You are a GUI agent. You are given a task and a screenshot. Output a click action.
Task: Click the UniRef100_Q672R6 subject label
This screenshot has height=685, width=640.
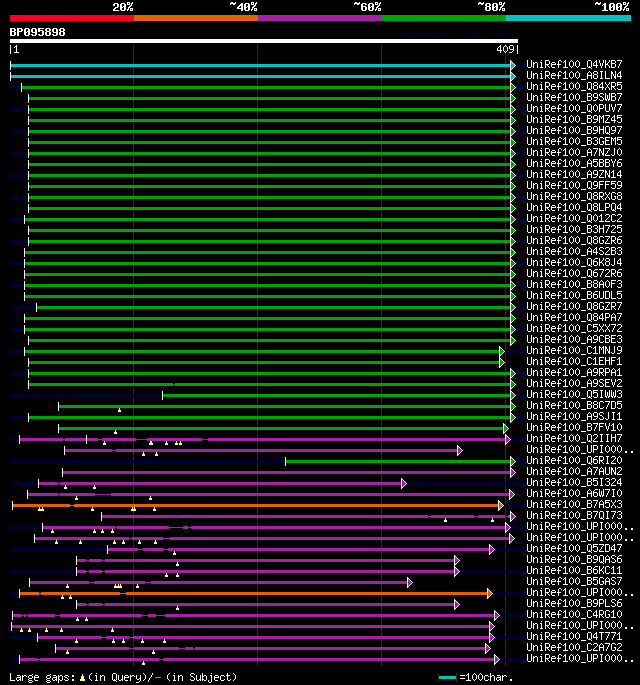pyautogui.click(x=574, y=273)
